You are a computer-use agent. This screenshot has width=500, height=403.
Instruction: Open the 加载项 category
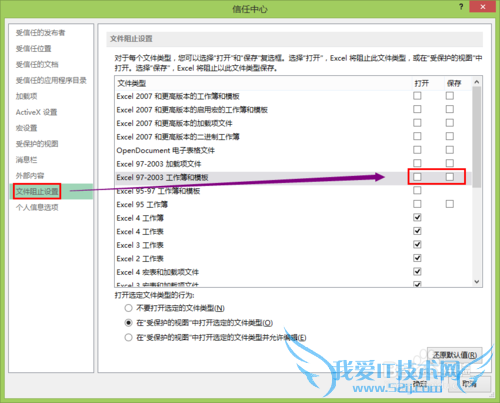click(26, 96)
